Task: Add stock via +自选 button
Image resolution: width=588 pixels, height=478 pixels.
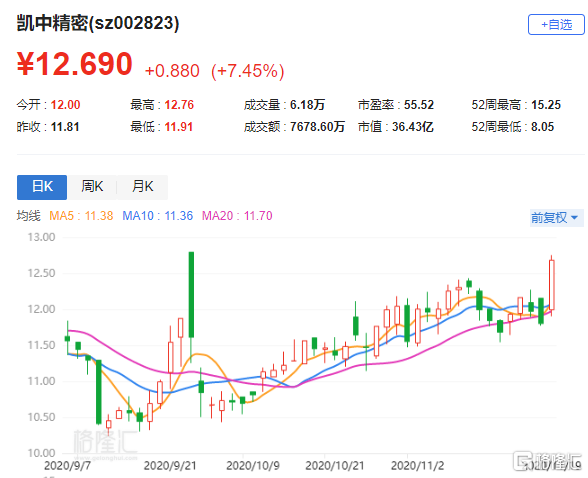Action: pyautogui.click(x=556, y=25)
